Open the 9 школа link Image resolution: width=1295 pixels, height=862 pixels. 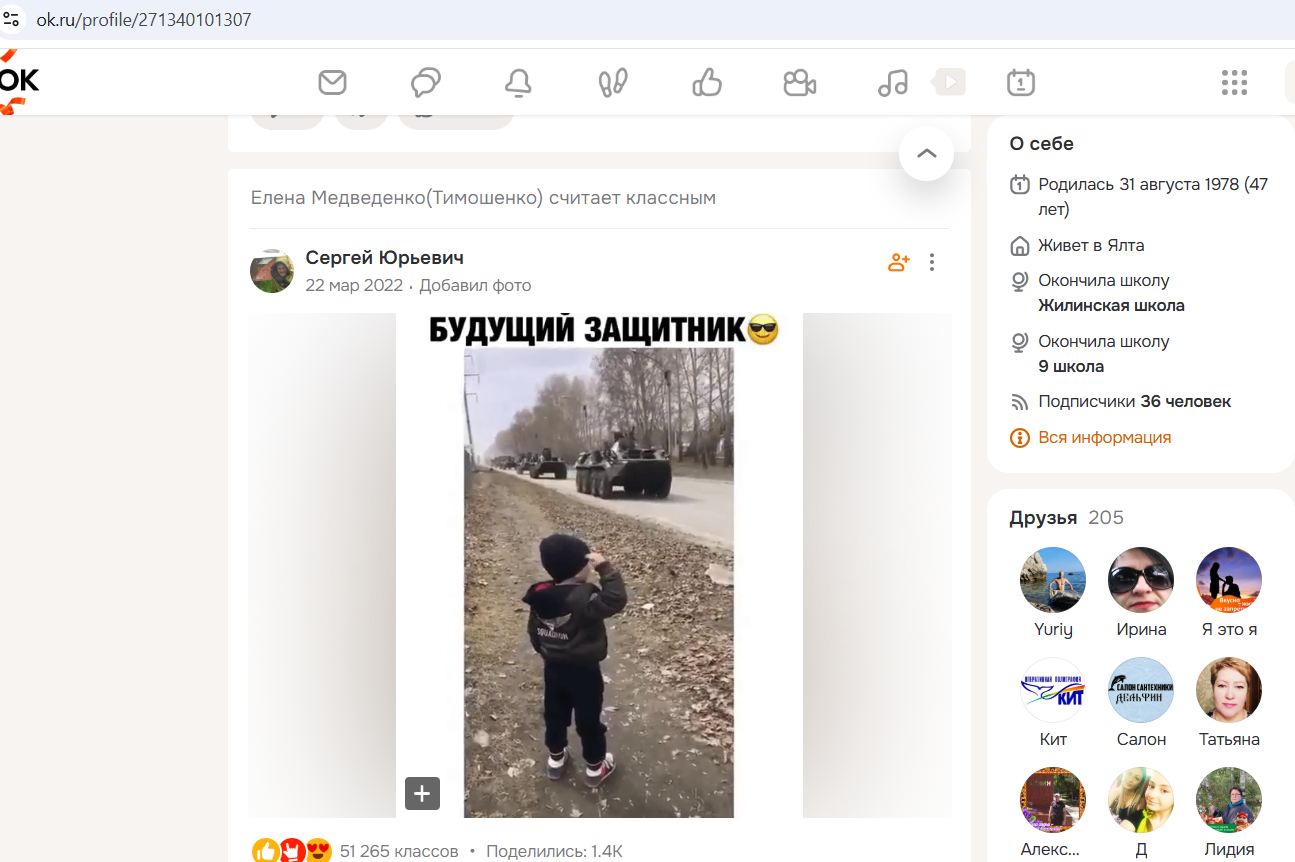tap(1071, 366)
